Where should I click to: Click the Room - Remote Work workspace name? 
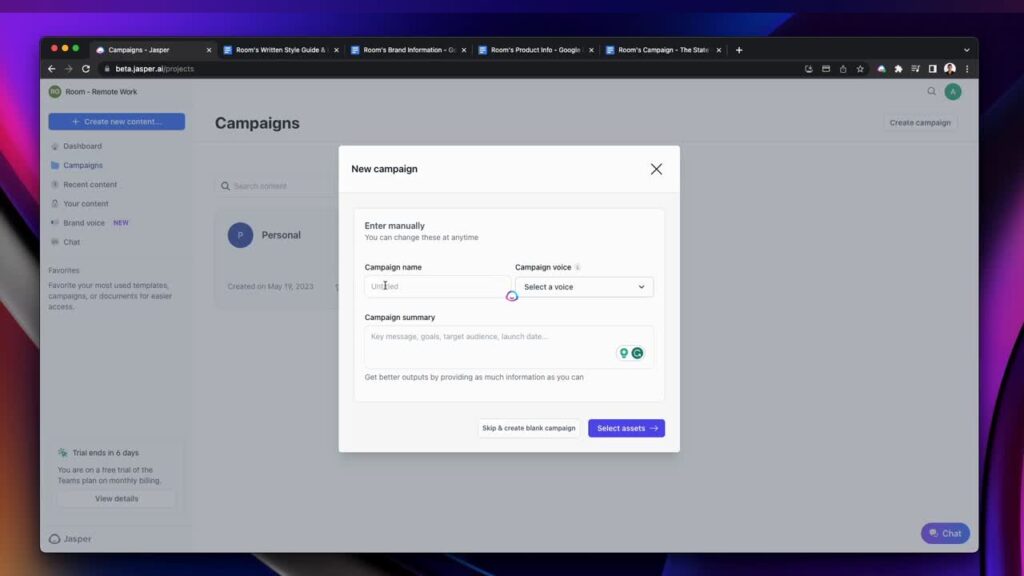pos(101,92)
